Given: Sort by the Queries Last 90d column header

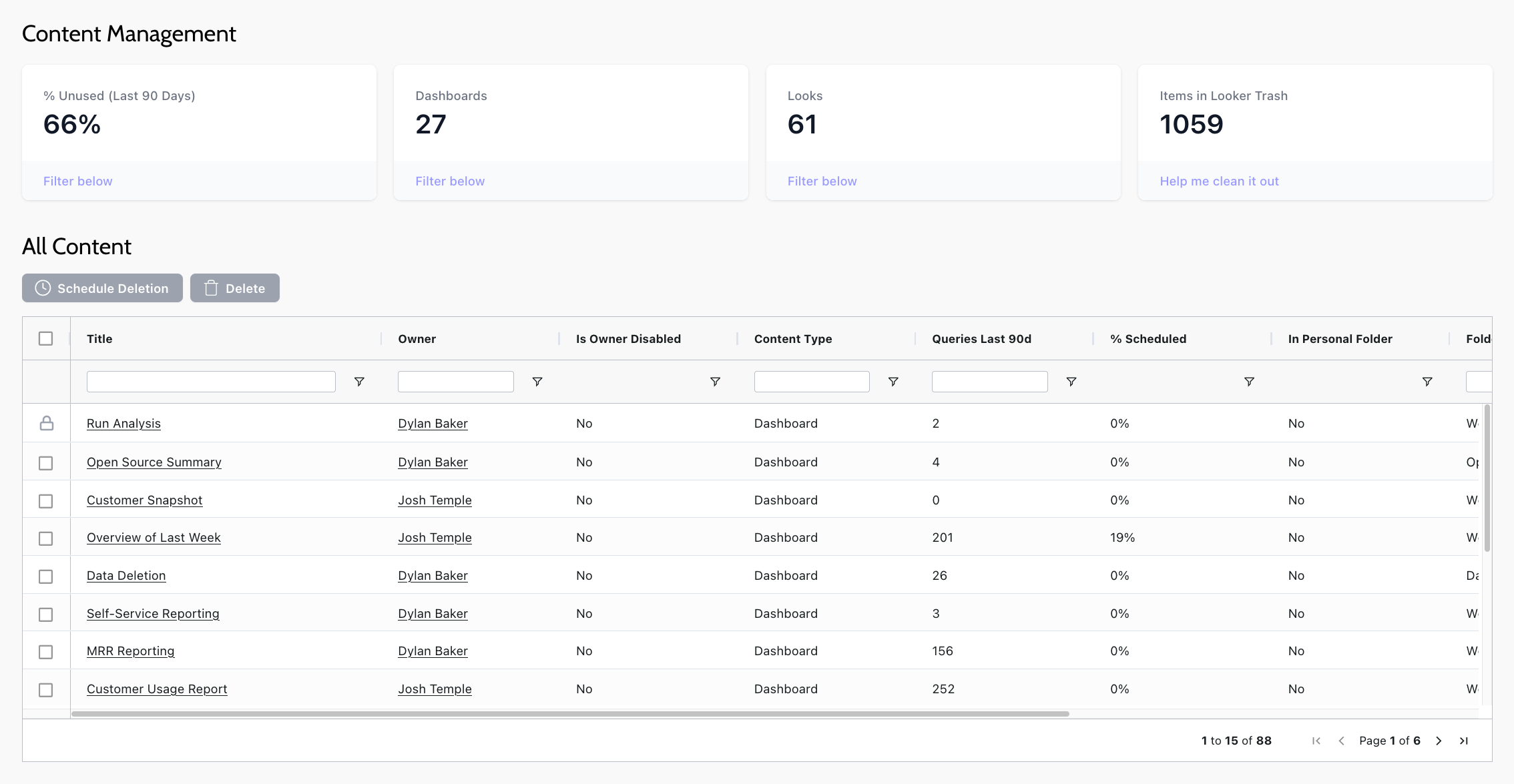Looking at the screenshot, I should click(981, 339).
